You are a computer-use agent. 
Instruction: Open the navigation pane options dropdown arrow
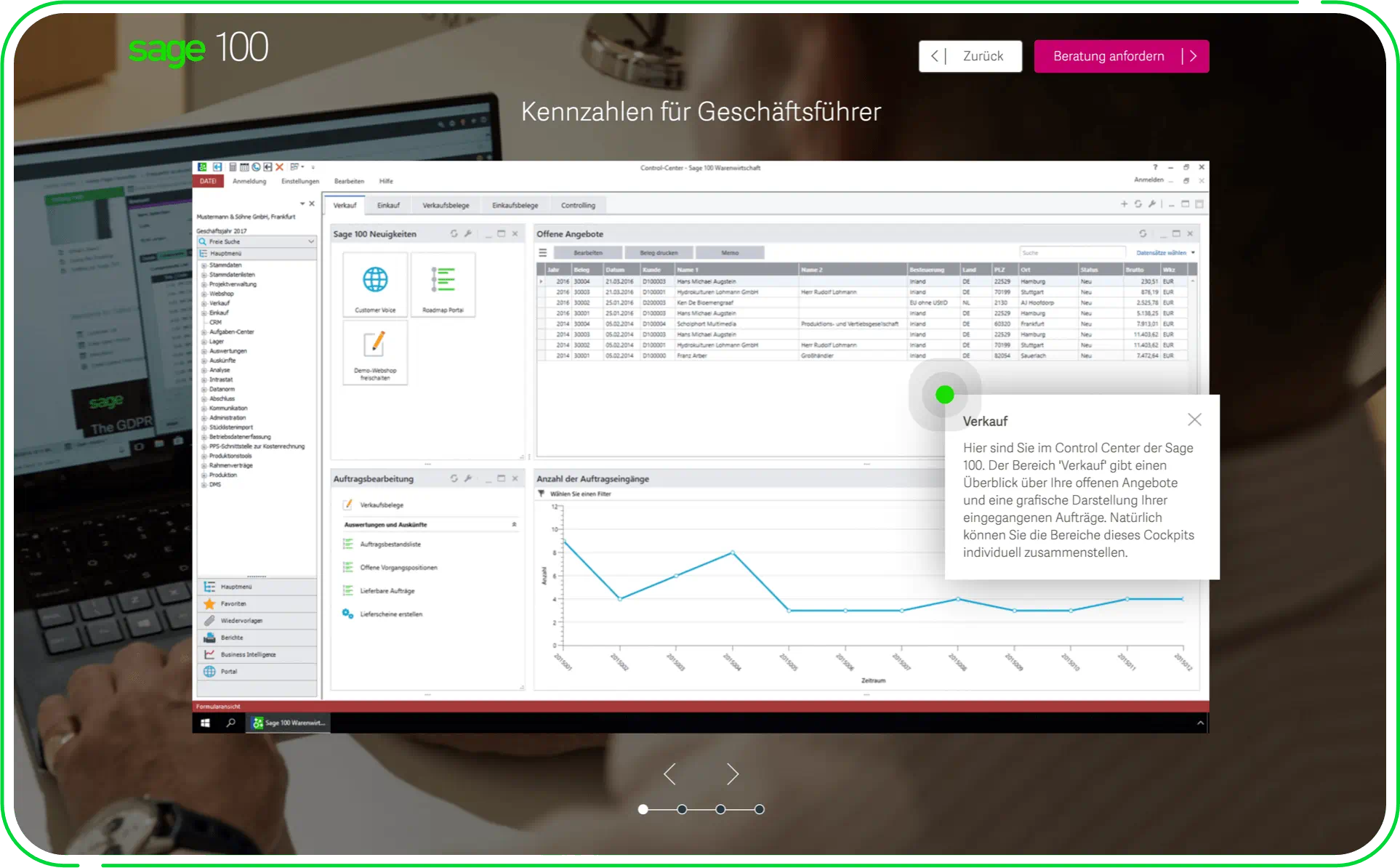302,204
